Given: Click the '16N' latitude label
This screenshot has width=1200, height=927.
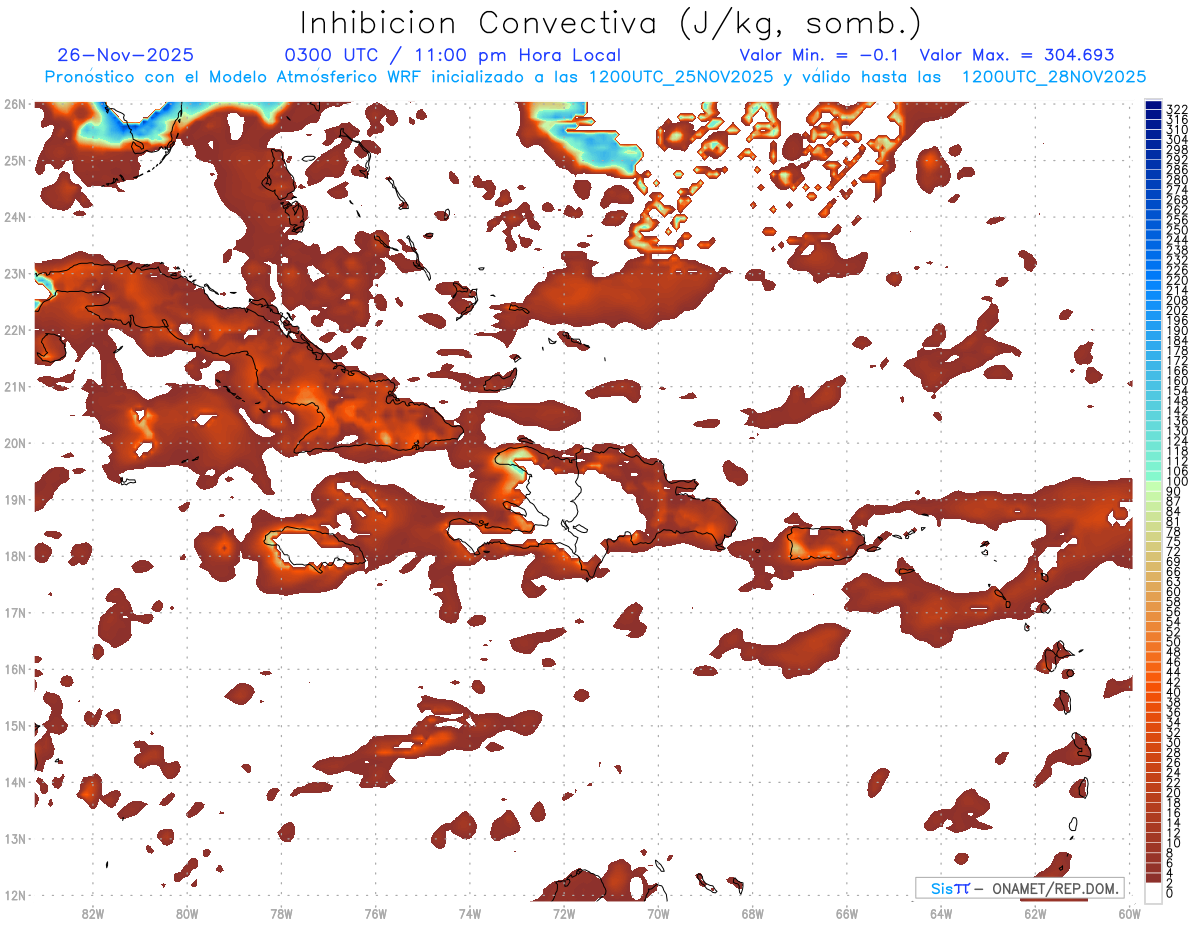Looking at the screenshot, I should pyautogui.click(x=15, y=669).
